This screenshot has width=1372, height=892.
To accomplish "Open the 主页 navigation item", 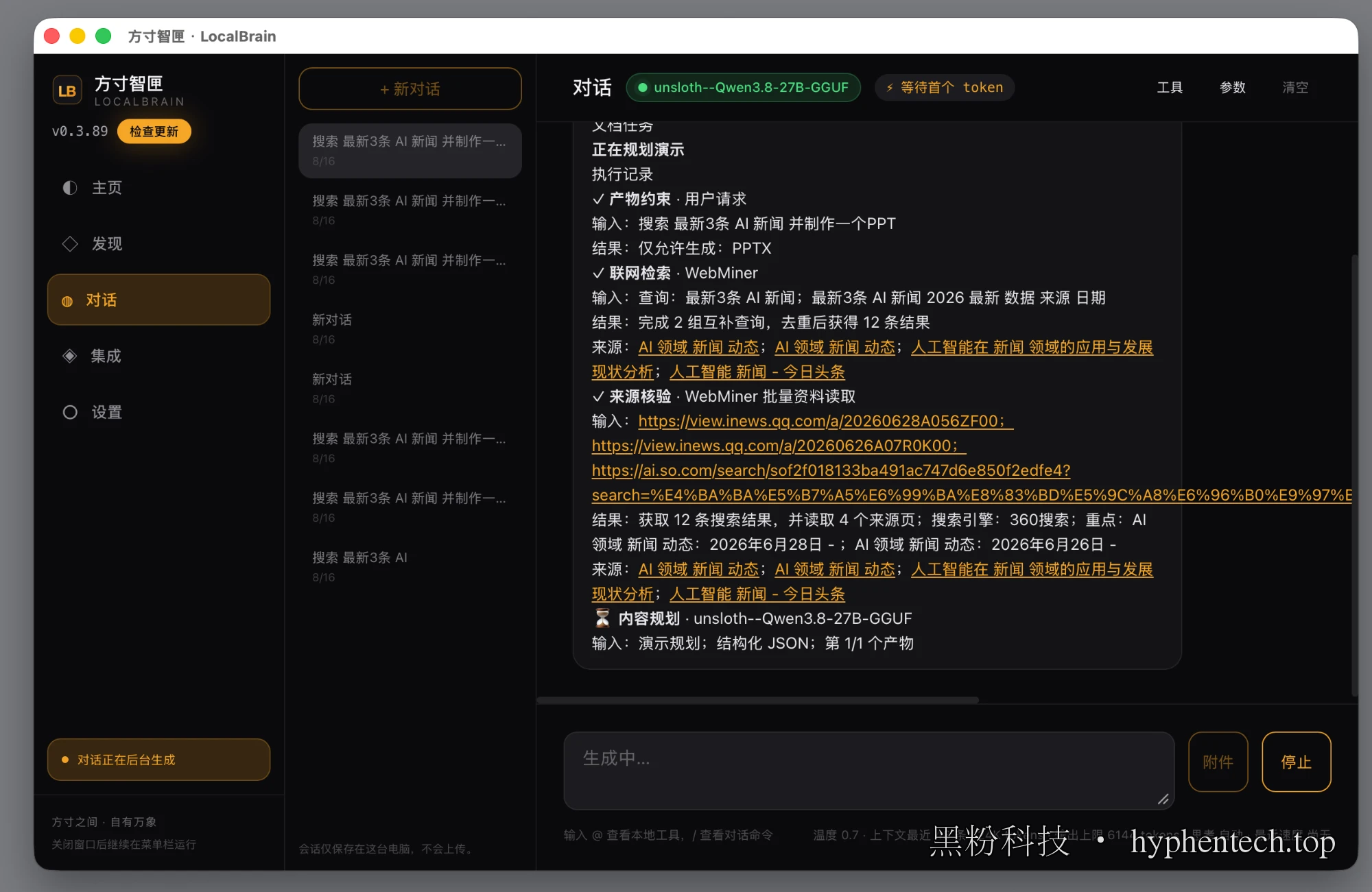I will click(158, 188).
